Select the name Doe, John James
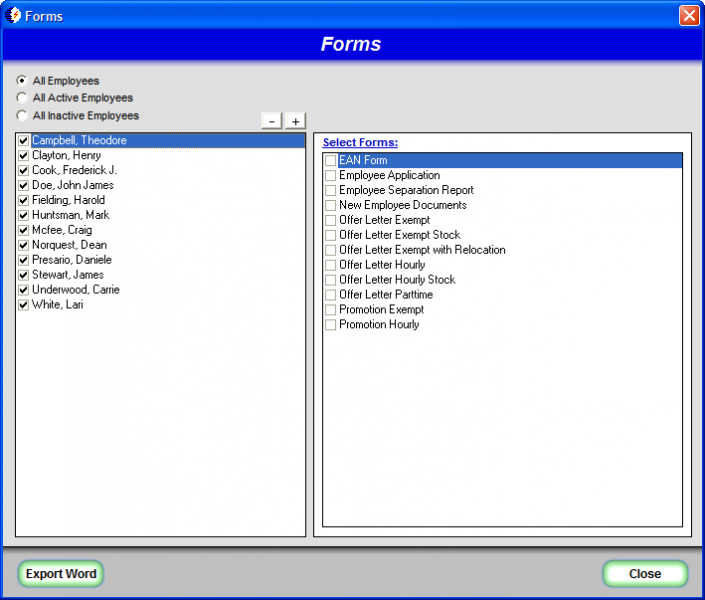The width and height of the screenshot is (705, 600). [x=73, y=185]
